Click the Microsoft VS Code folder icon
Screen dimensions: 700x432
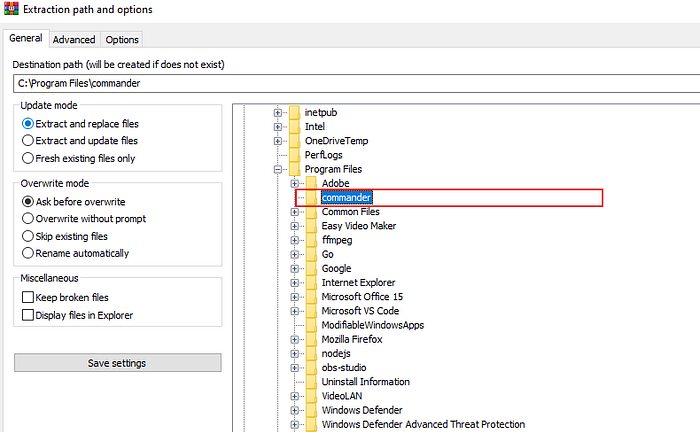click(312, 311)
